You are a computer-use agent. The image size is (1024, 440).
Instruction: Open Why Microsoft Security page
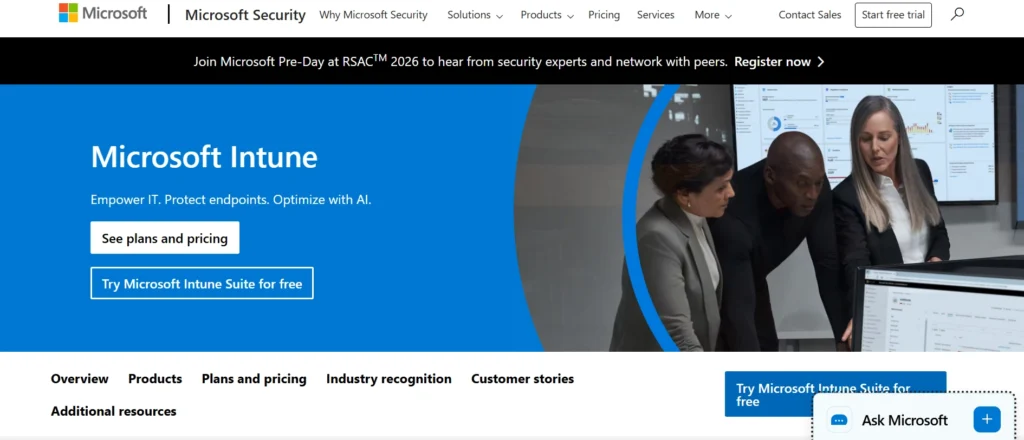(x=373, y=15)
